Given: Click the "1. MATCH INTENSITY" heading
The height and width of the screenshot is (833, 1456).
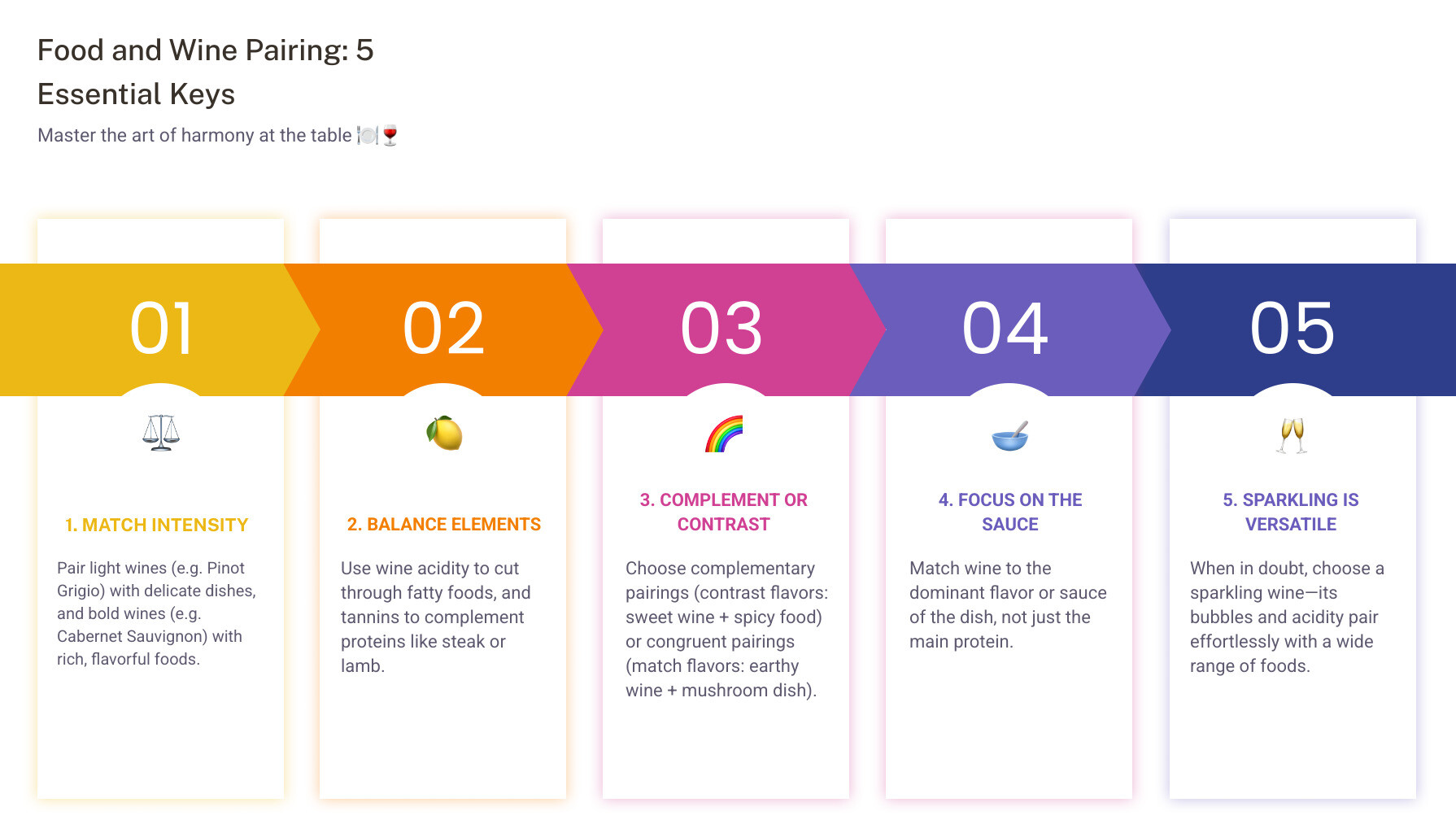Looking at the screenshot, I should (x=157, y=526).
